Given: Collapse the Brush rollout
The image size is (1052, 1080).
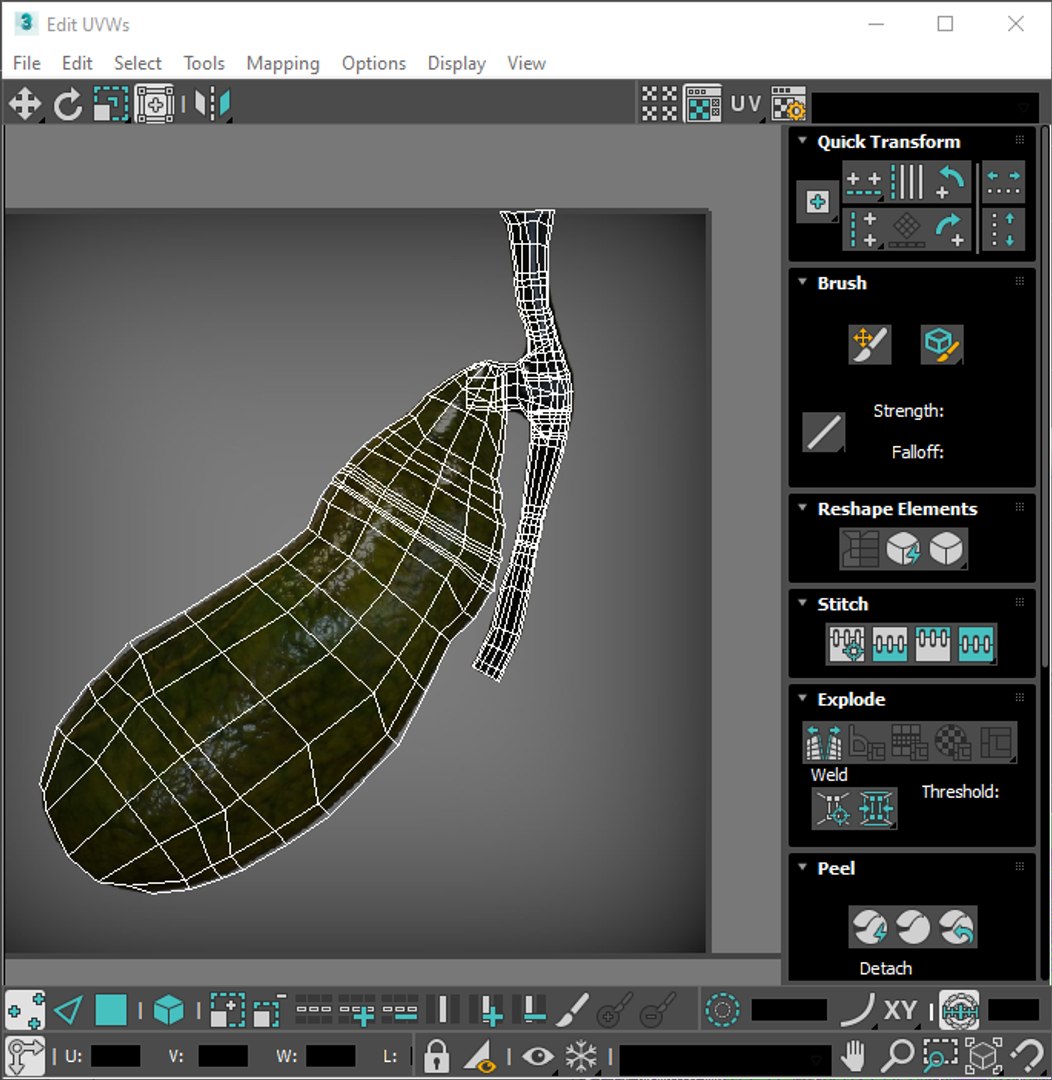Looking at the screenshot, I should (802, 282).
